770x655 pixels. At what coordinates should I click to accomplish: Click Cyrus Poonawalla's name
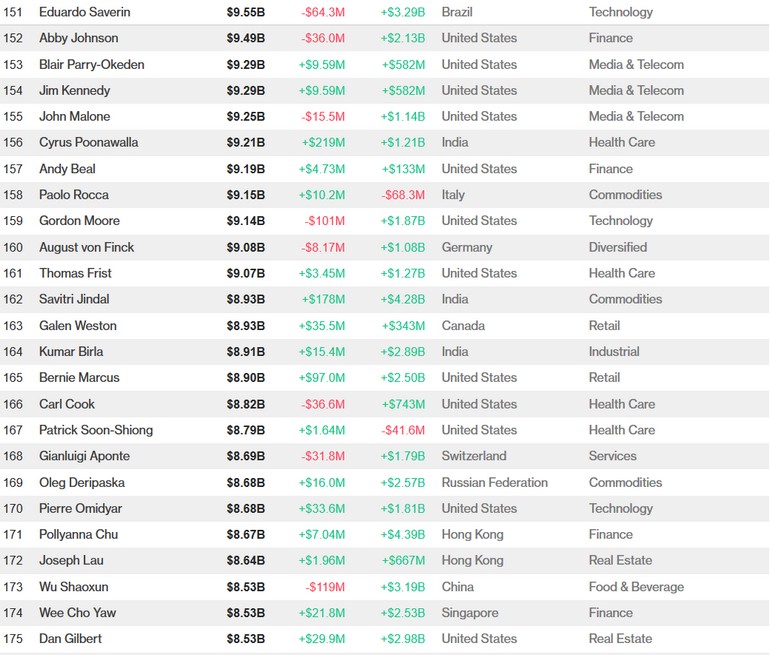[x=88, y=142]
